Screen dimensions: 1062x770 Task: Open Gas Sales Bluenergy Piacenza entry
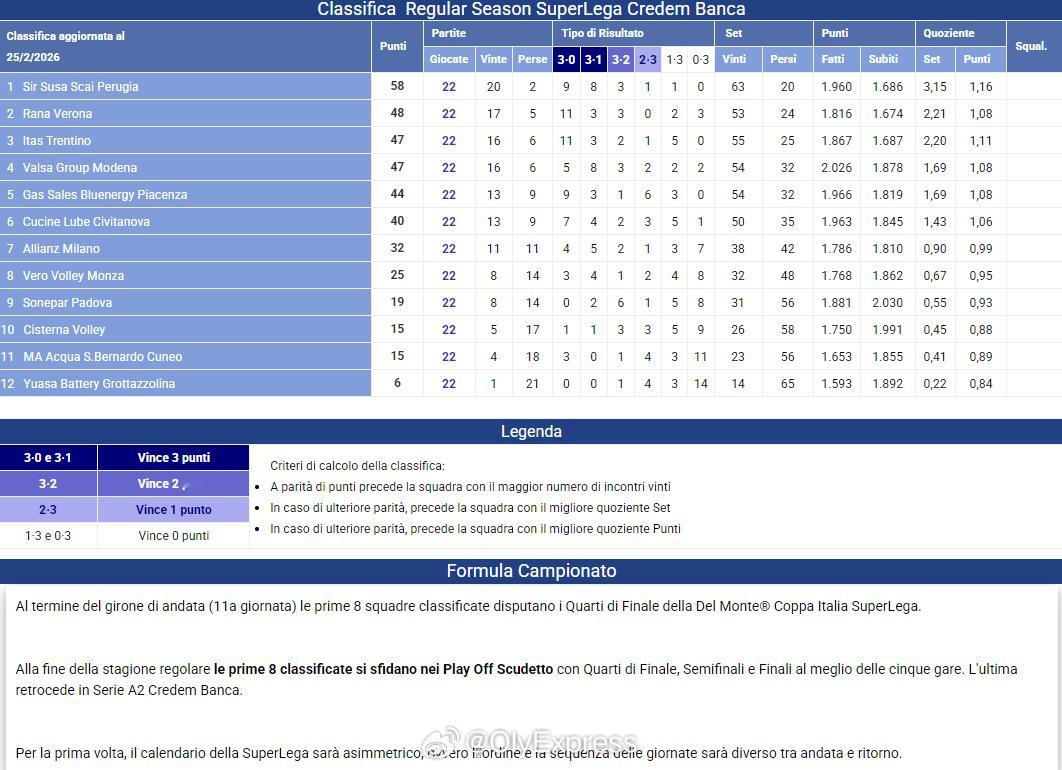(104, 194)
